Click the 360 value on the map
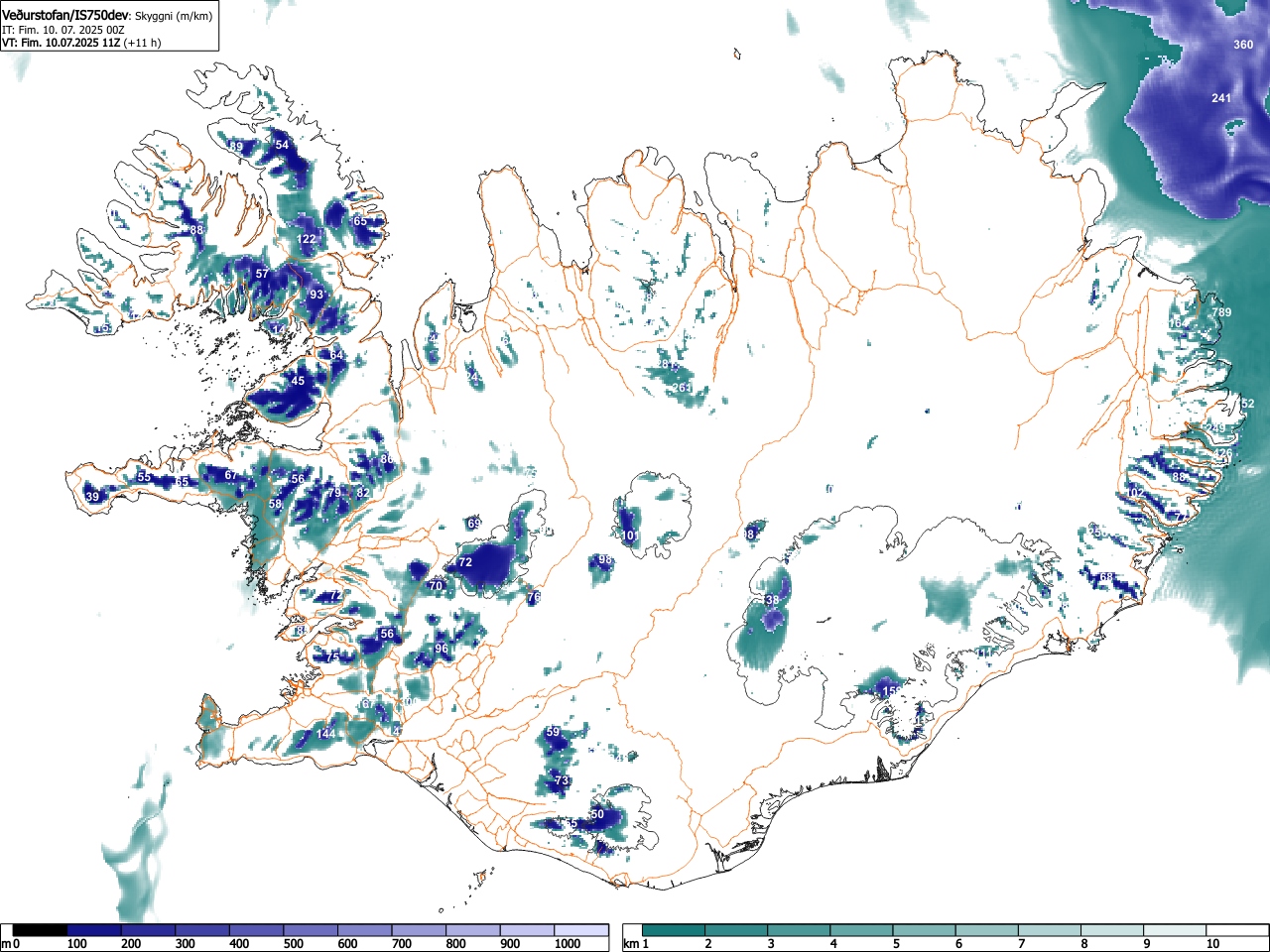The width and height of the screenshot is (1270, 952). (1243, 45)
